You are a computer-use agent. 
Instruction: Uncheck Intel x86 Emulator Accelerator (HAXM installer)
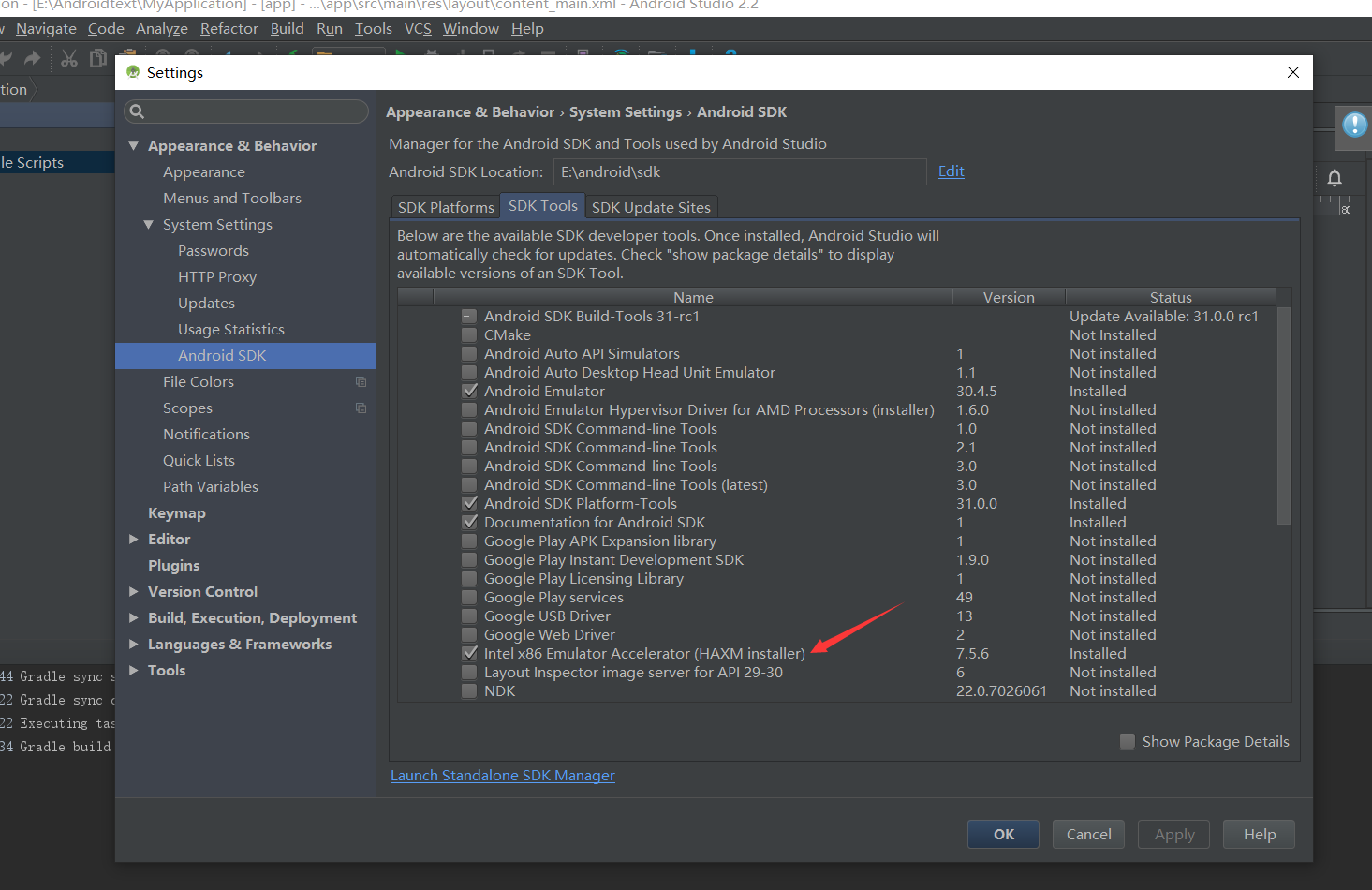click(x=469, y=654)
